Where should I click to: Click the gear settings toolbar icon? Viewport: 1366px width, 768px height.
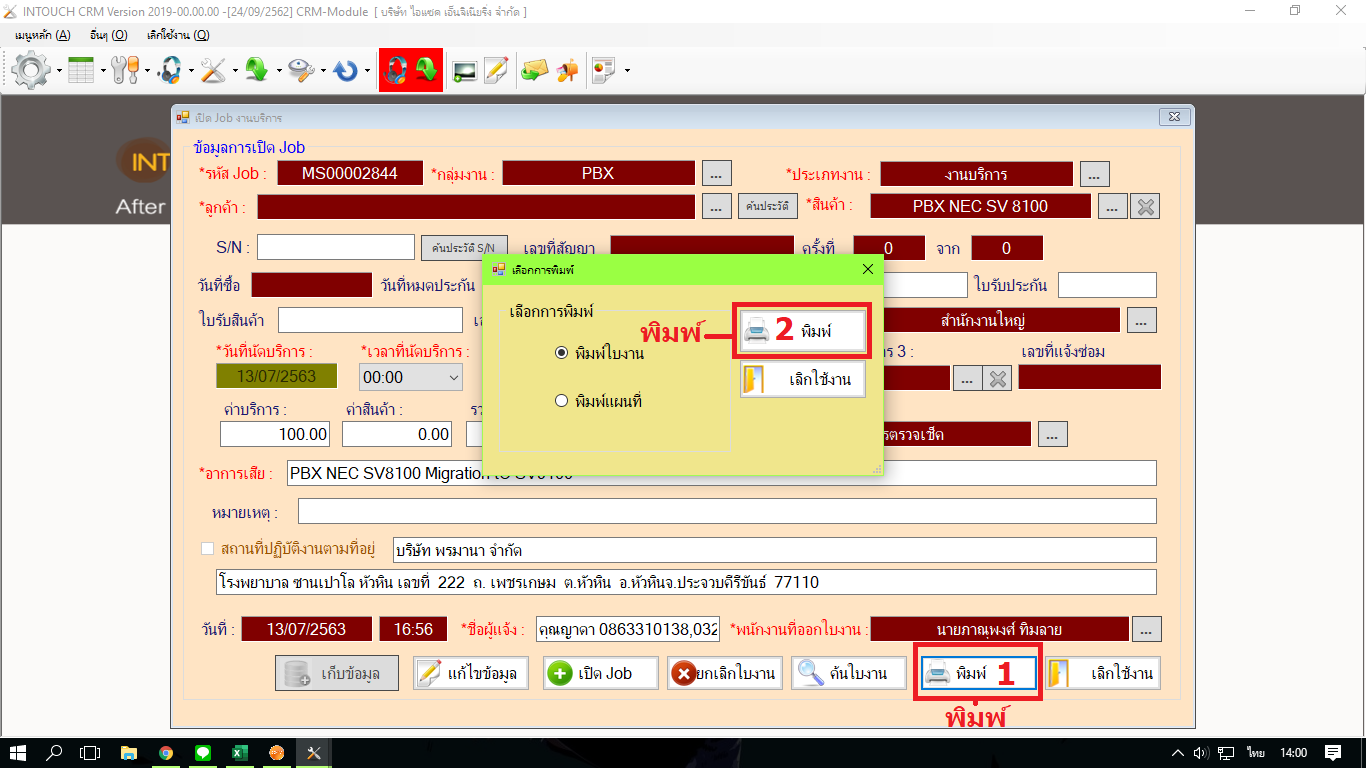[x=31, y=70]
